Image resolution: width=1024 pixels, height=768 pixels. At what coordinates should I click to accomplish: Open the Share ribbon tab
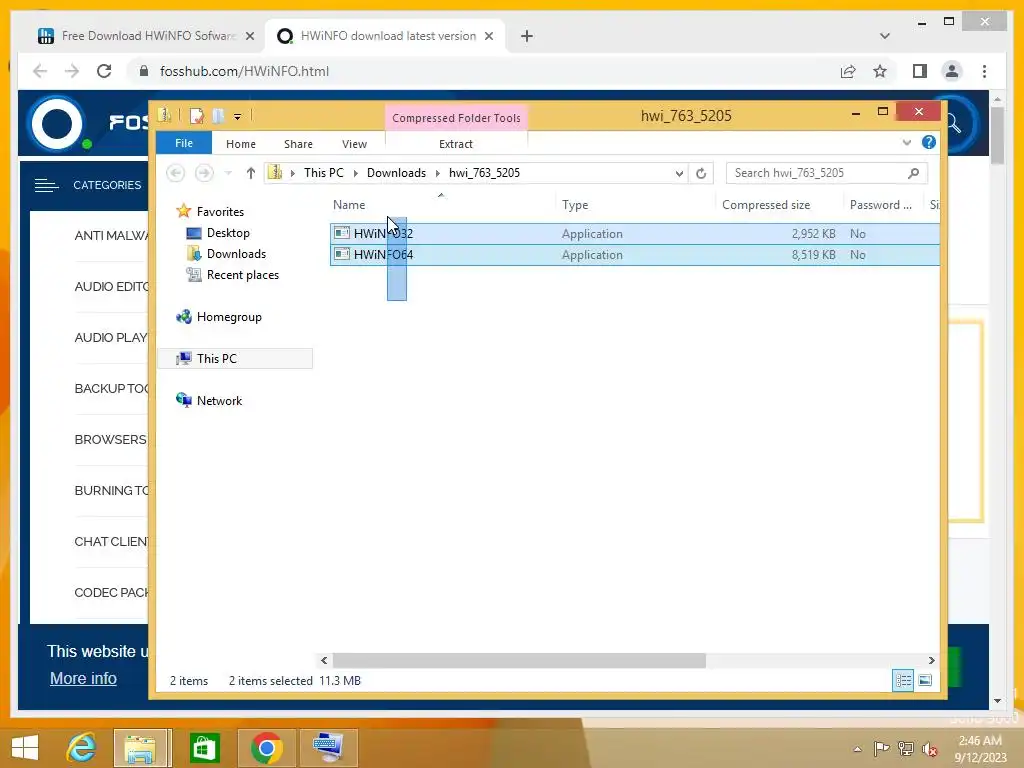pos(298,144)
